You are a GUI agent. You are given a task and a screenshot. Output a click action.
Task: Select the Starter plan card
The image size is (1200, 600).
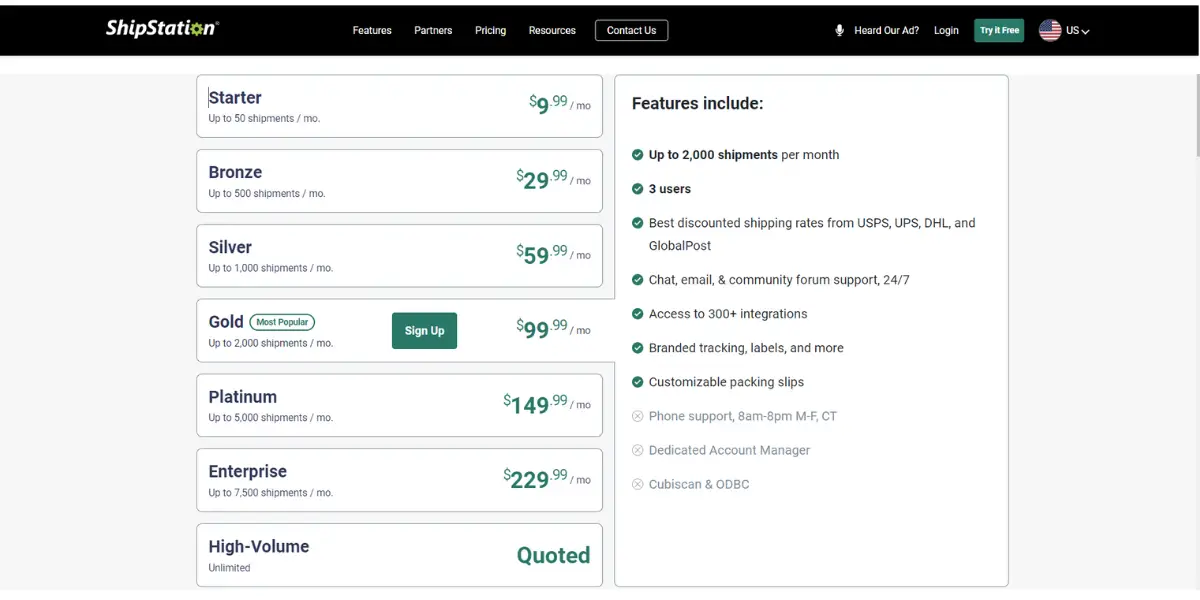point(399,106)
